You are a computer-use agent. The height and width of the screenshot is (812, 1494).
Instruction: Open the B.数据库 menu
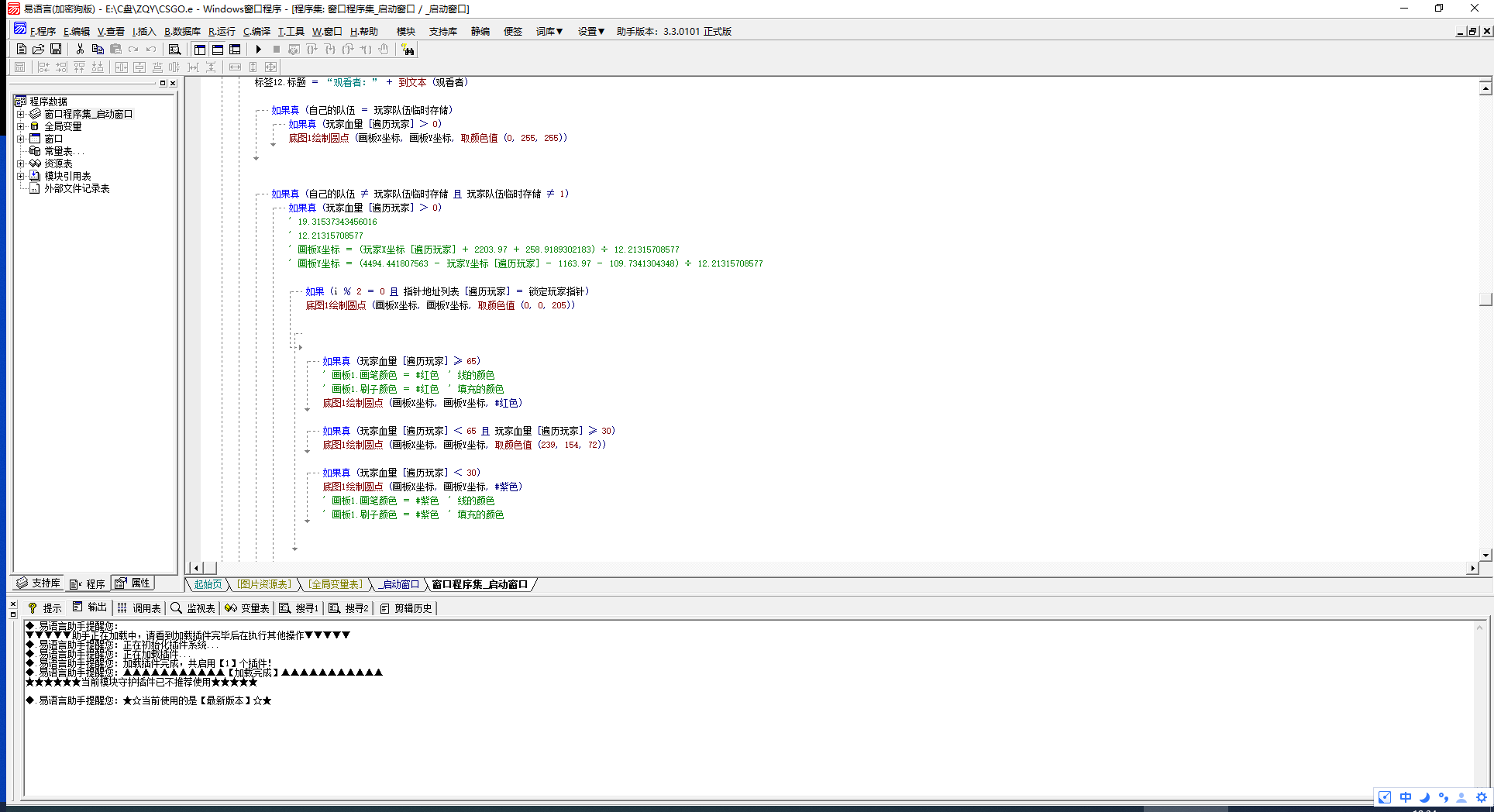tap(182, 31)
